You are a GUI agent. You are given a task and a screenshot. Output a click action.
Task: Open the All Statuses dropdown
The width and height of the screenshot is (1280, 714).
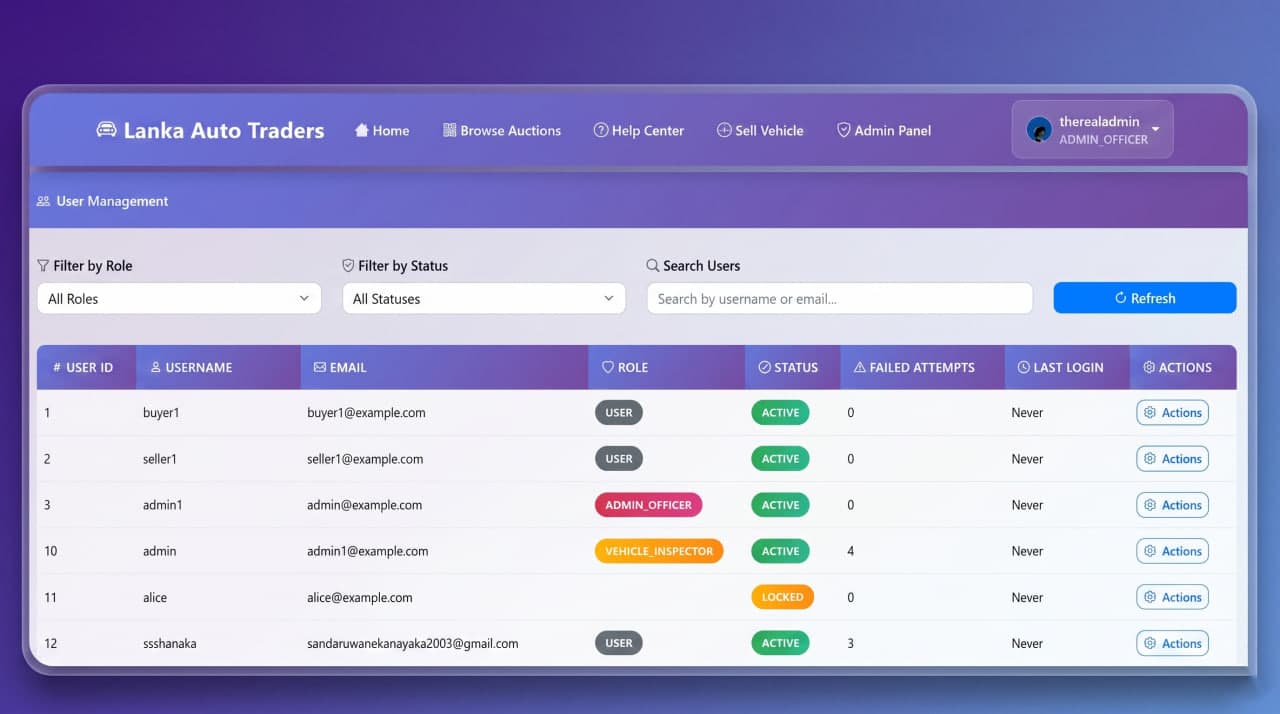[x=484, y=298]
